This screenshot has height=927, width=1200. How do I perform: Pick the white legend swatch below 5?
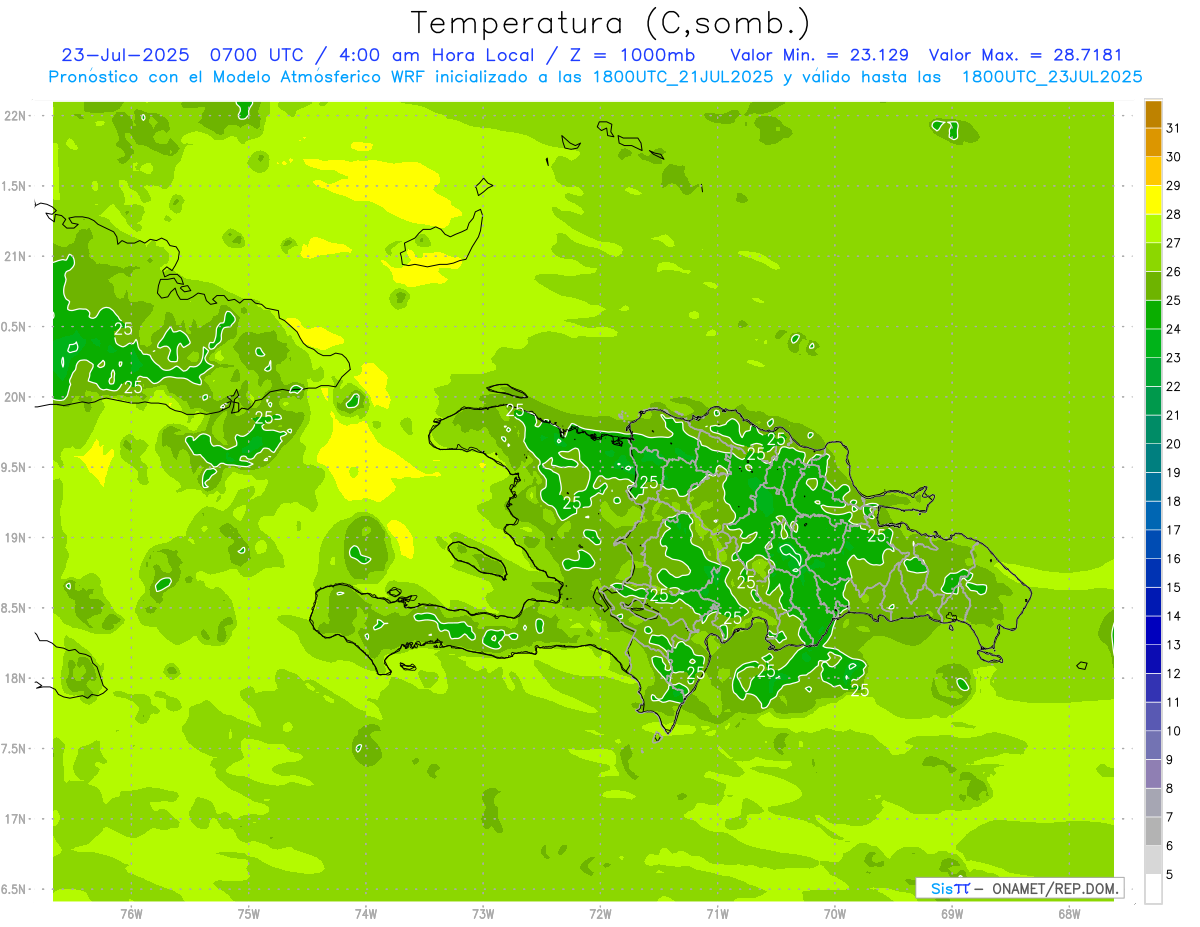1153,889
